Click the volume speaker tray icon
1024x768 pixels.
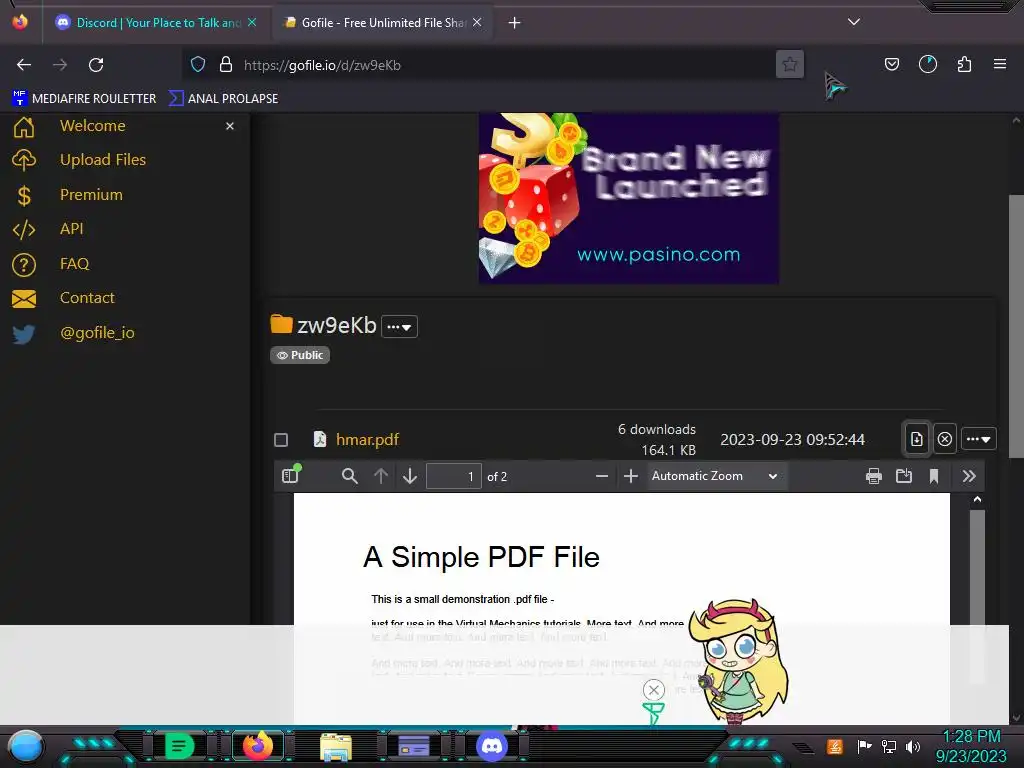(913, 746)
